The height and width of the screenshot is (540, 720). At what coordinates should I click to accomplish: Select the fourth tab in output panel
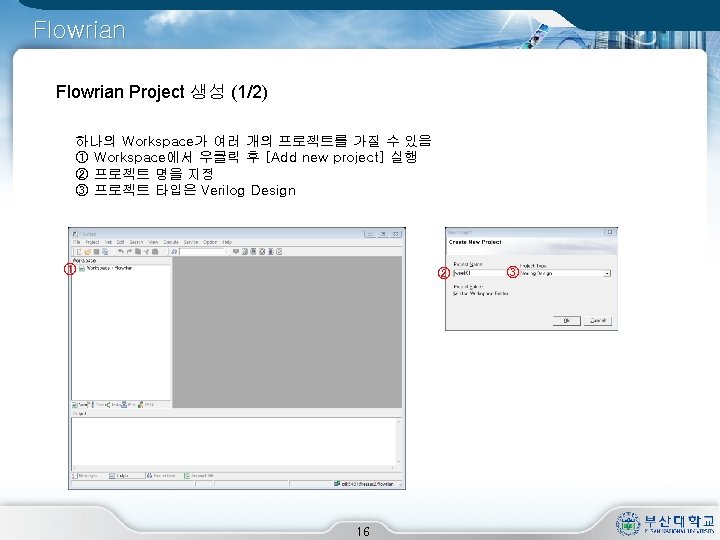click(x=199, y=476)
